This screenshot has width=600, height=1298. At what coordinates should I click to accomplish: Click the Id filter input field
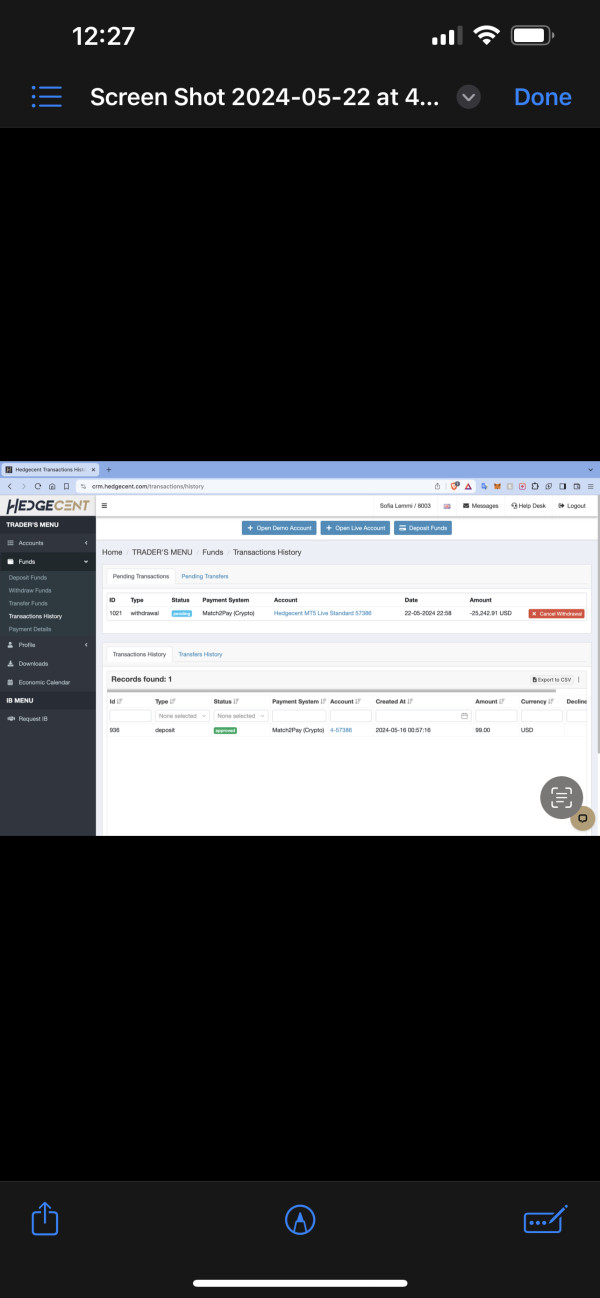[130, 716]
